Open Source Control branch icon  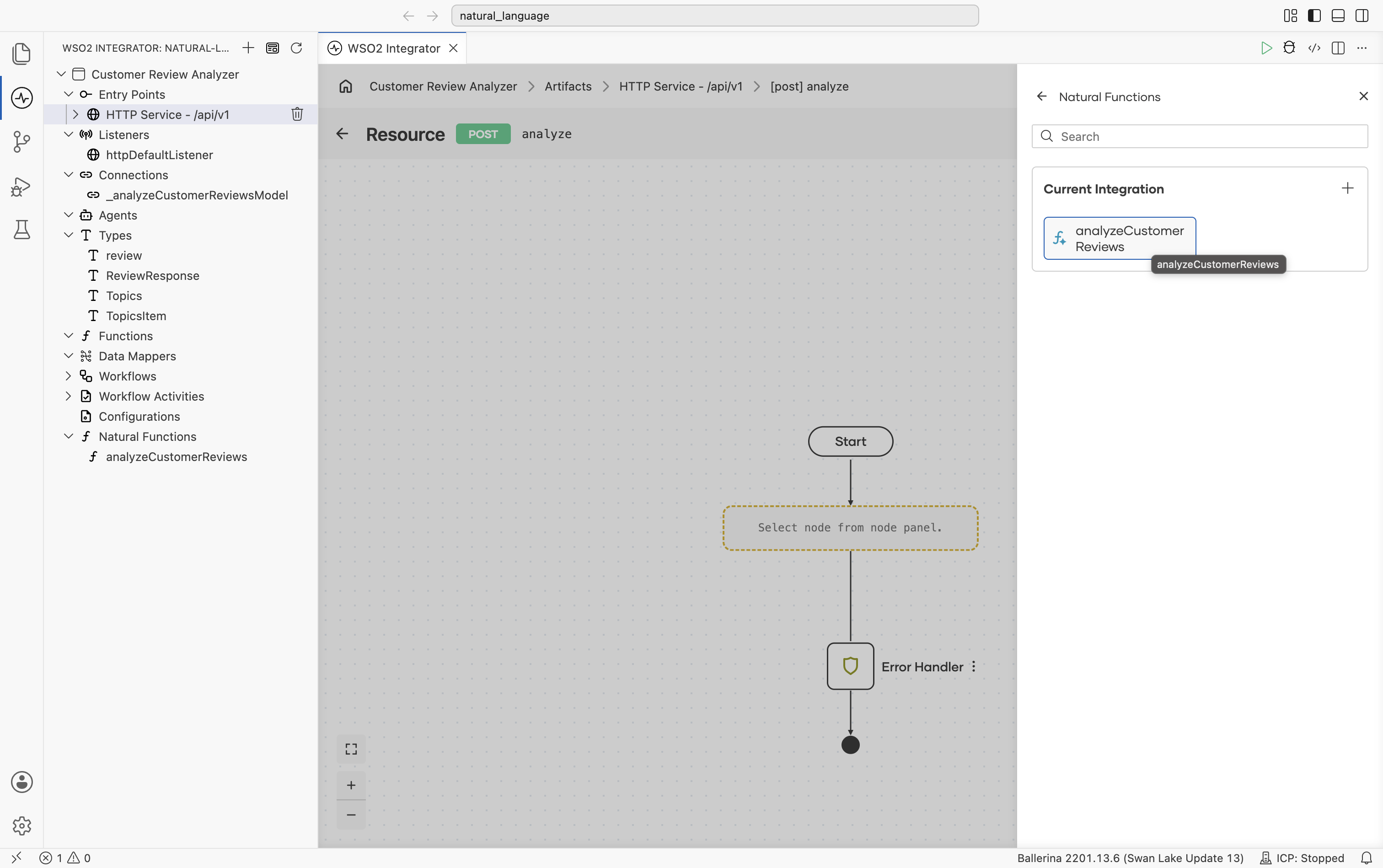click(22, 141)
